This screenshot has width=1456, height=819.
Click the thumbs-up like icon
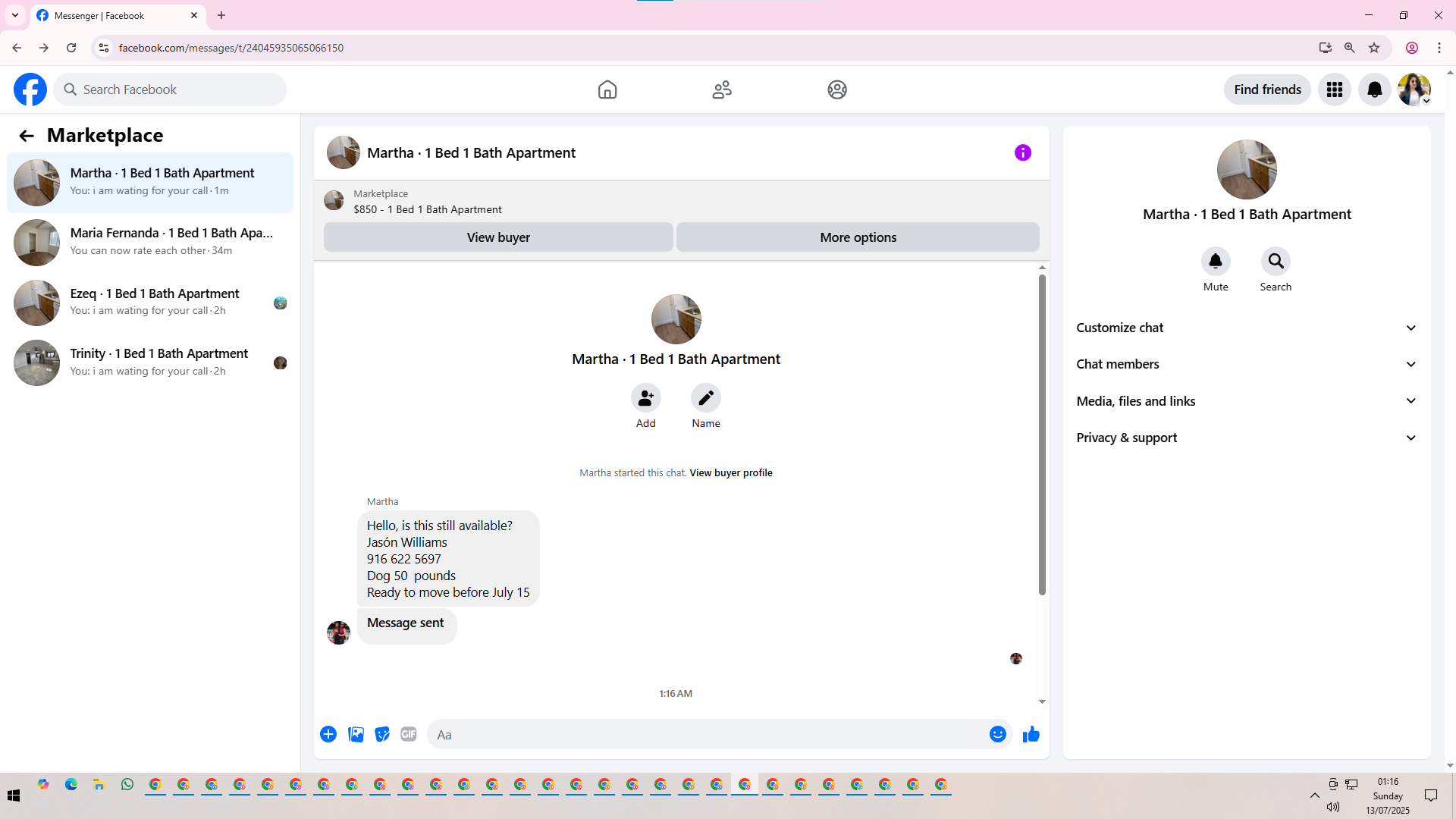tap(1031, 734)
